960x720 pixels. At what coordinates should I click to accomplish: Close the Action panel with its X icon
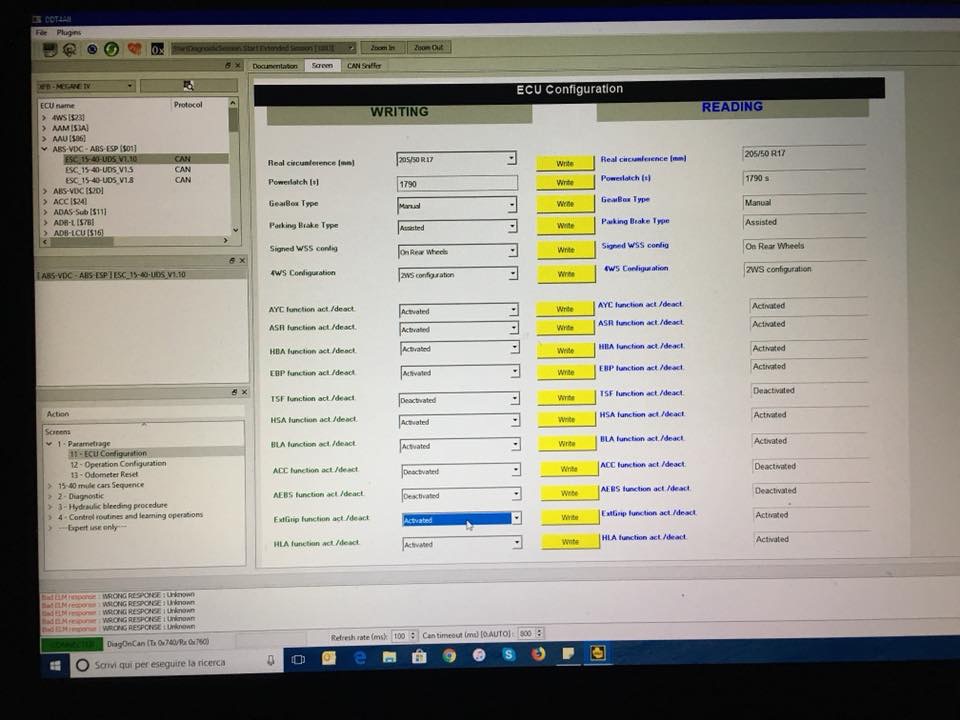[244, 392]
